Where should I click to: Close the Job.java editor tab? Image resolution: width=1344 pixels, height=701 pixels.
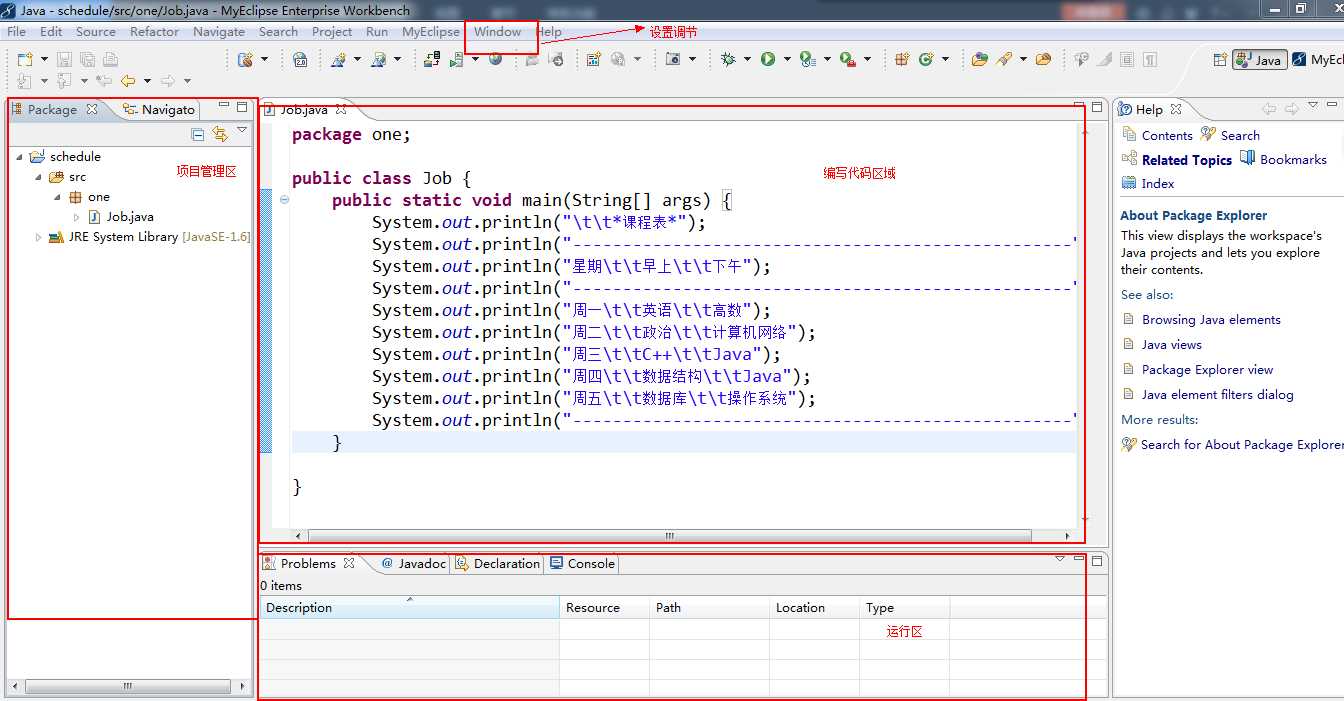click(340, 109)
